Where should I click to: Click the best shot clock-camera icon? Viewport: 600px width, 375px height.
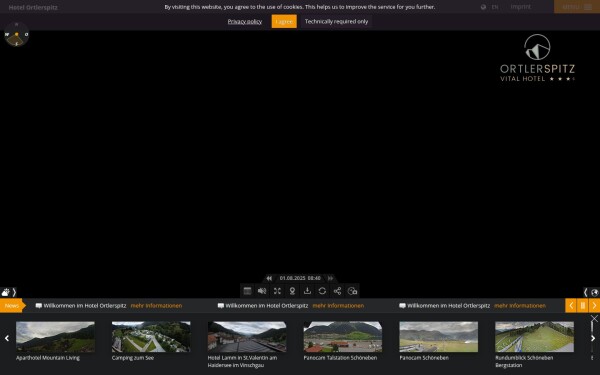click(352, 291)
